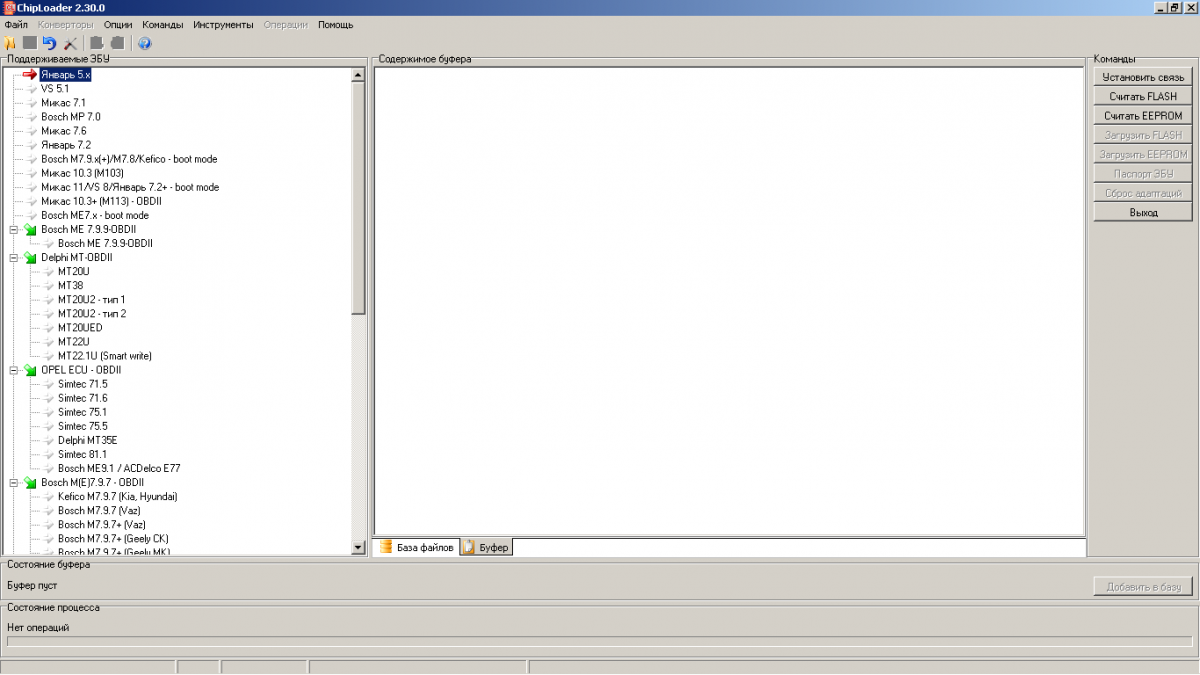
Task: Click the ChipLoader title bar application icon
Action: (8, 8)
